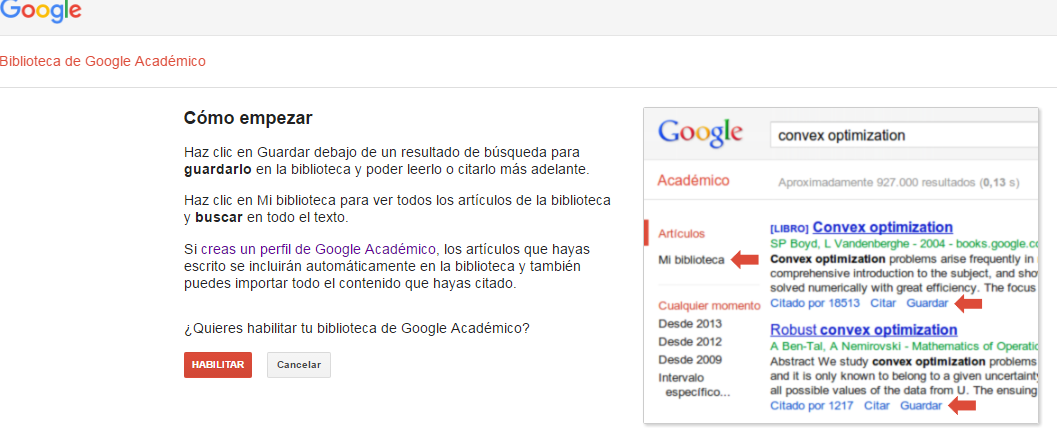Click Guardar under the Robust convex optimization result

click(921, 406)
